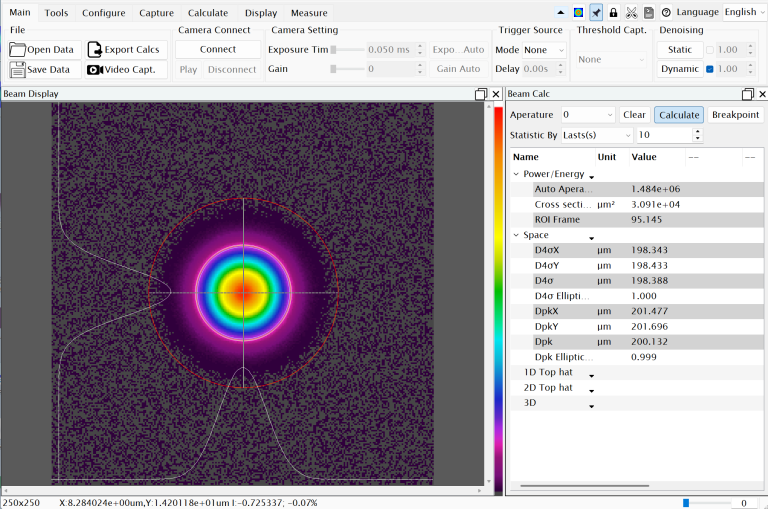Open the Trigger Mode dropdown

[545, 50]
